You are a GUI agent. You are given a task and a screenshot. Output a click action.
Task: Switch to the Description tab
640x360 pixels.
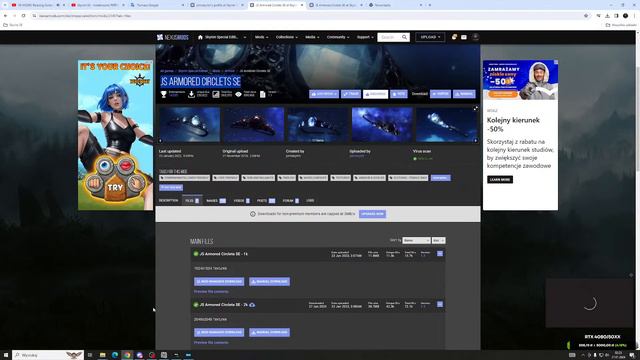tap(169, 201)
